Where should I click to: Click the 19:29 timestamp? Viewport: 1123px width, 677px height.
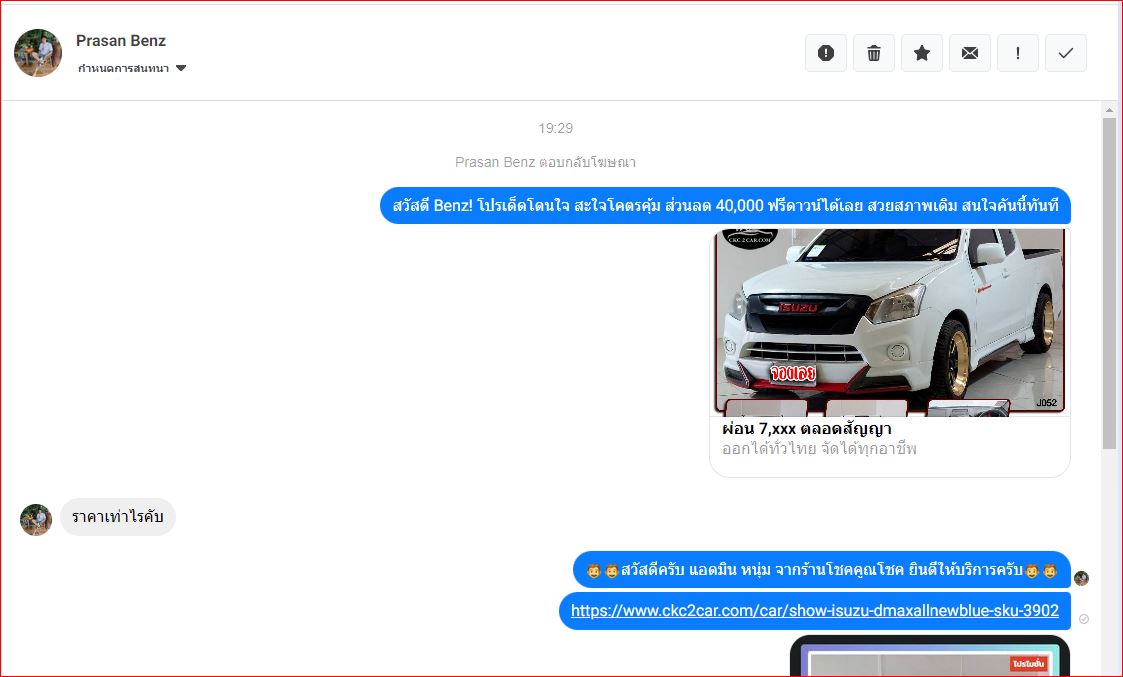pyautogui.click(x=556, y=128)
